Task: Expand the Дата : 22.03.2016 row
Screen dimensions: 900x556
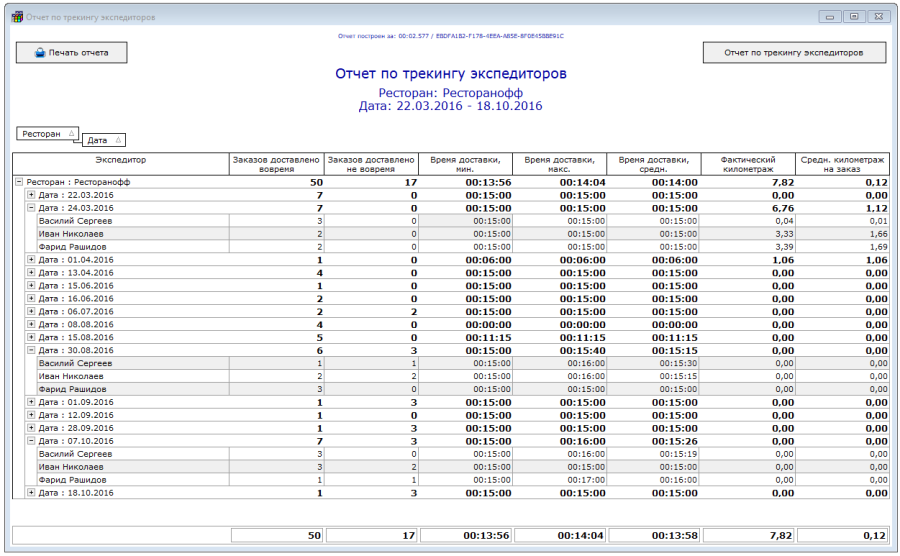Action: (30, 195)
